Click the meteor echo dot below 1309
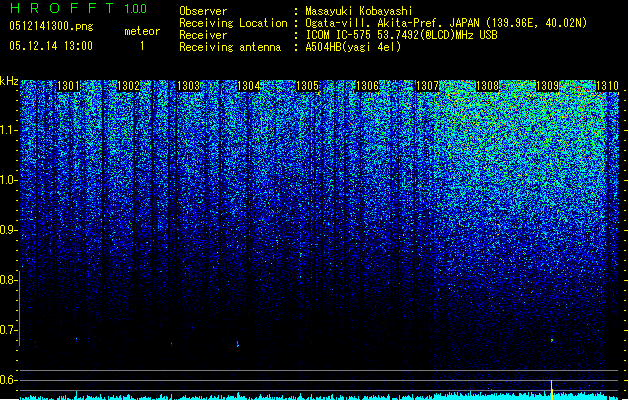 pos(552,341)
